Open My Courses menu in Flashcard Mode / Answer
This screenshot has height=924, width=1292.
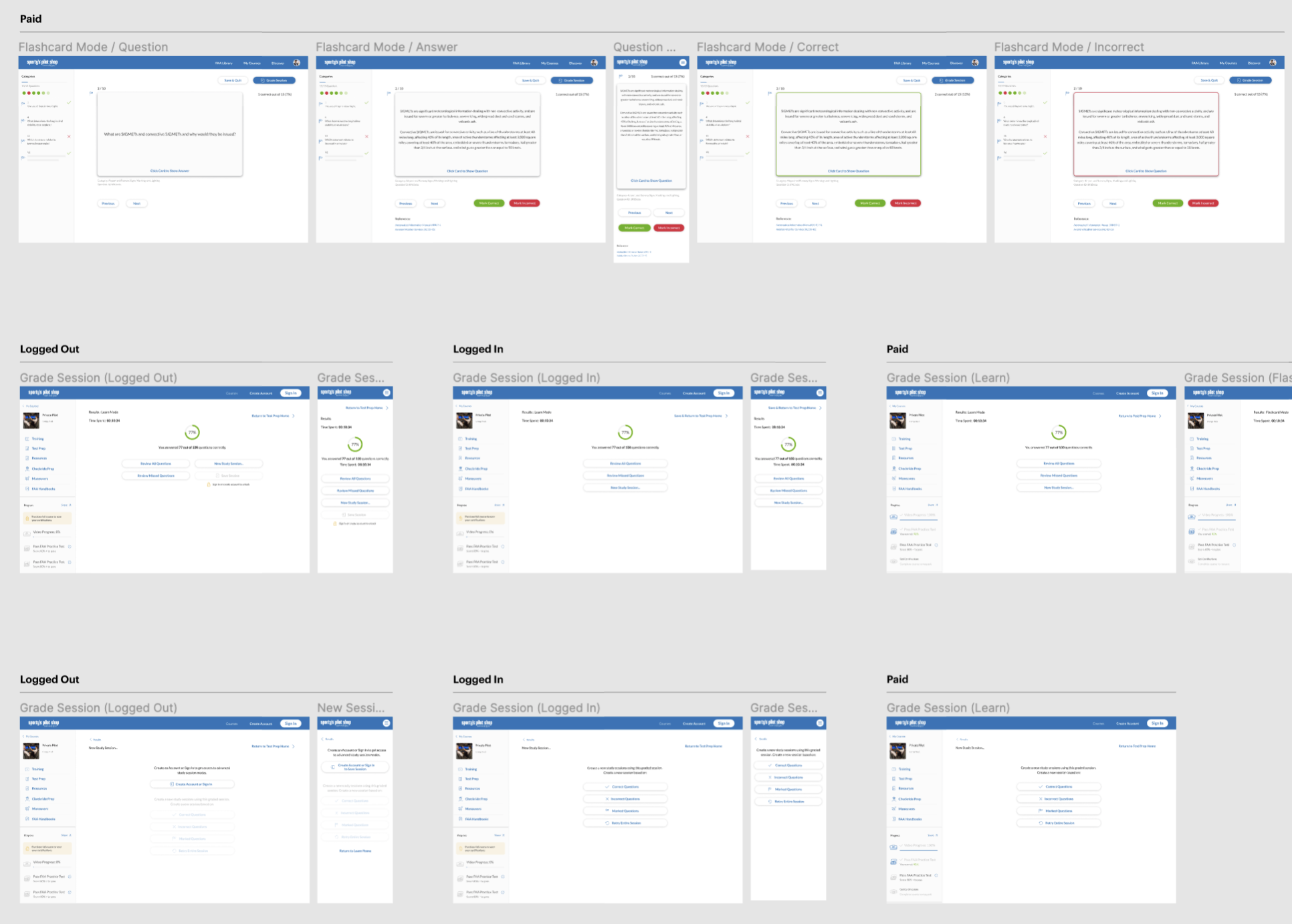pyautogui.click(x=550, y=63)
